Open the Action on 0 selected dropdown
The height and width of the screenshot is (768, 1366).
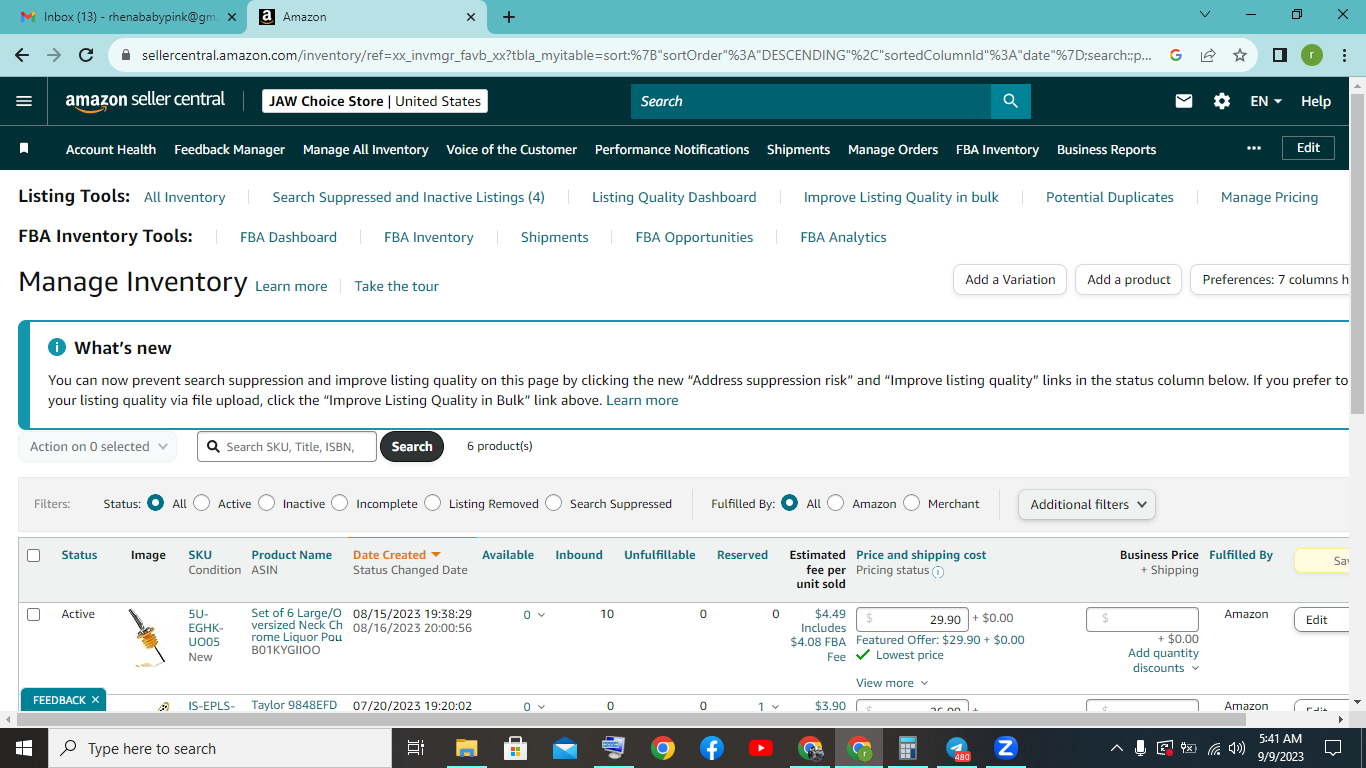pyautogui.click(x=98, y=447)
